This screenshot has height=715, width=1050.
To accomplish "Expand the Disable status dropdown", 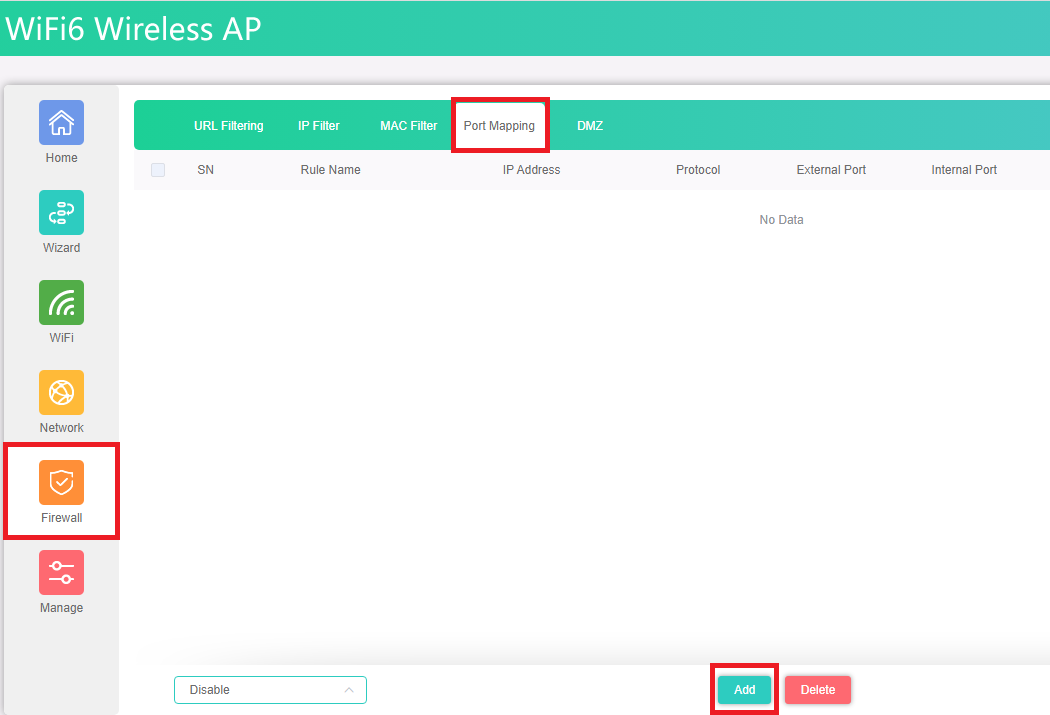I will click(270, 690).
